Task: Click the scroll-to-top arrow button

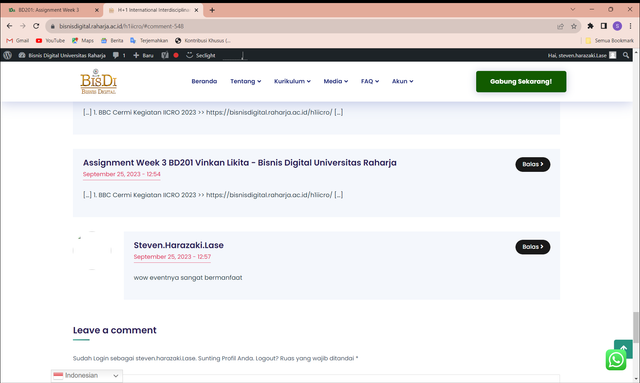Action: click(x=623, y=348)
